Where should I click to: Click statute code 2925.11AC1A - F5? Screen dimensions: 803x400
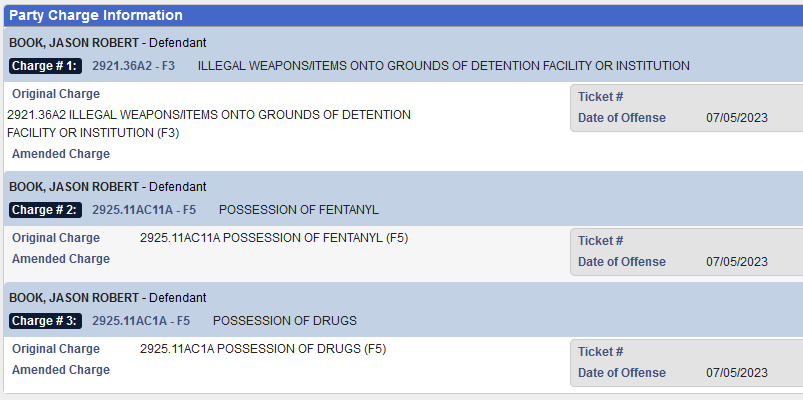pos(140,321)
